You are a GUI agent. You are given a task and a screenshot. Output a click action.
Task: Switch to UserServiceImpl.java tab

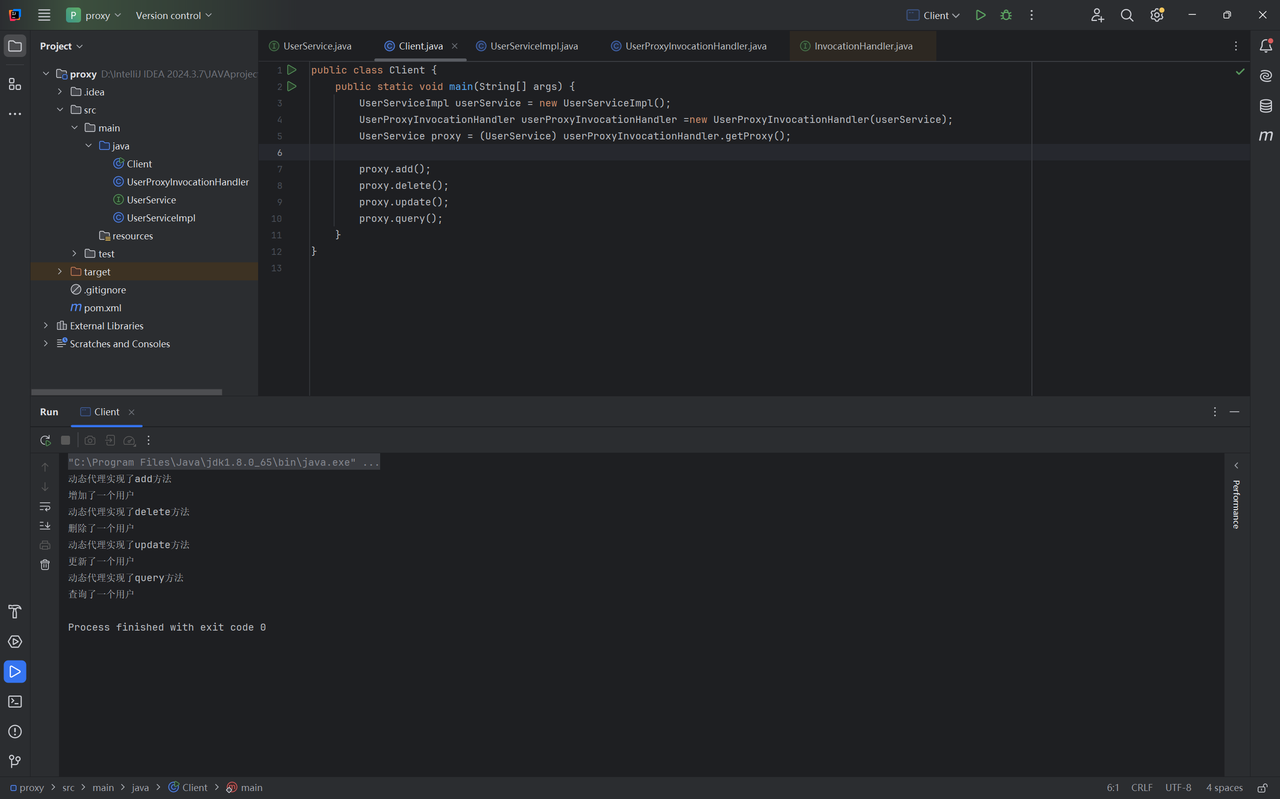(x=527, y=46)
